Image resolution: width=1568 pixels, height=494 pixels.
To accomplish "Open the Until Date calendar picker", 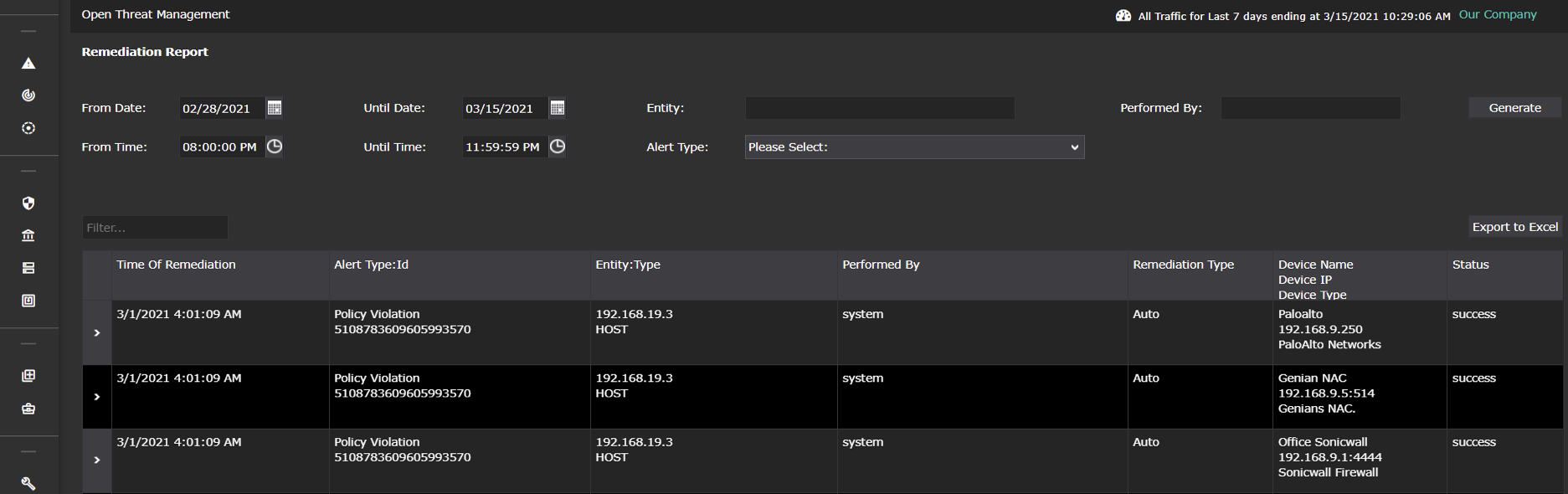I will (557, 108).
